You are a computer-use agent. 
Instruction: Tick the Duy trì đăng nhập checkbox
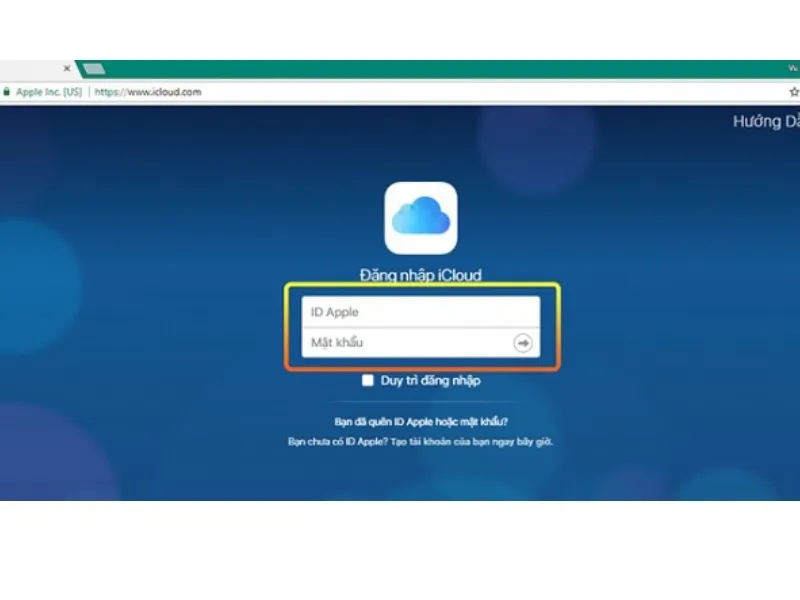pyautogui.click(x=367, y=380)
